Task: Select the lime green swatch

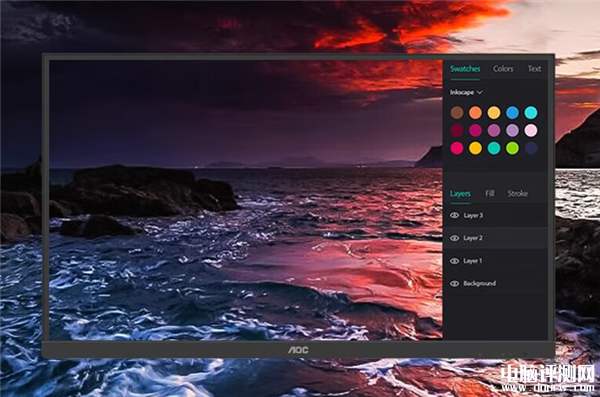Action: pos(512,148)
